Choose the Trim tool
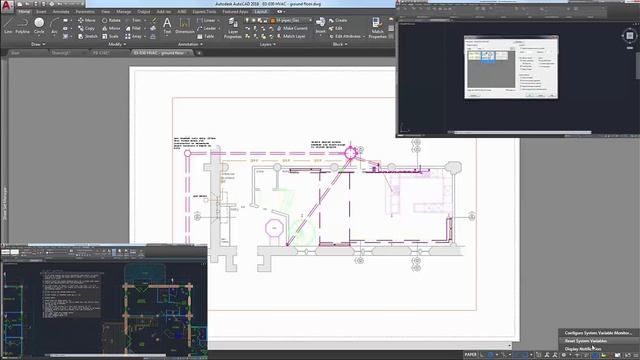Image resolution: width=640 pixels, height=360 pixels. [x=133, y=20]
